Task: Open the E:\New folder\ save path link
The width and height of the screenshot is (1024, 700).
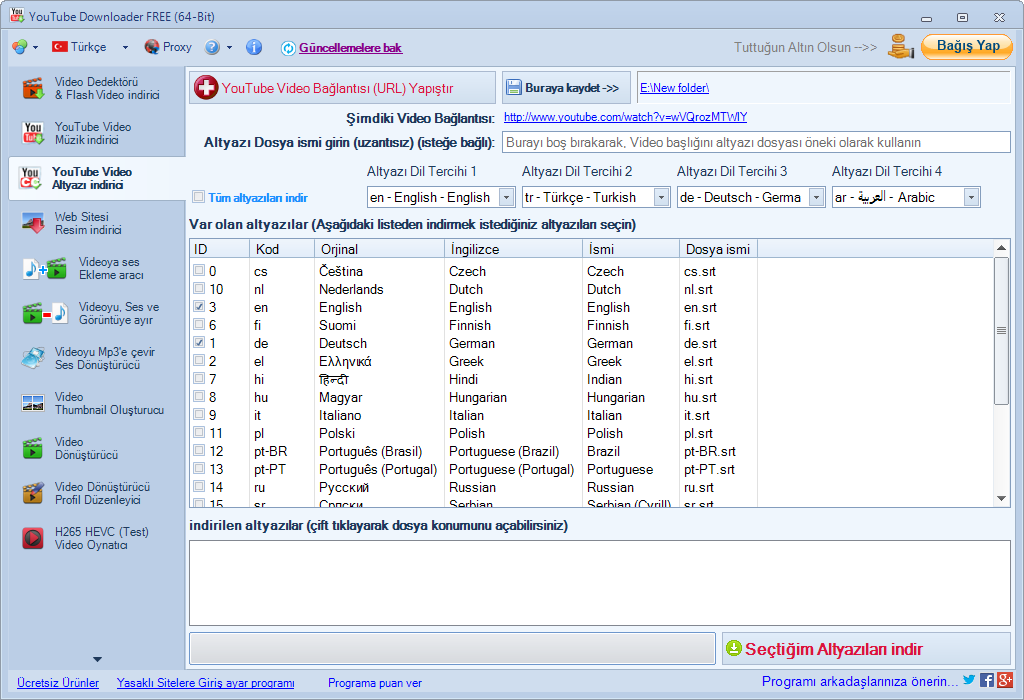Action: pos(674,88)
